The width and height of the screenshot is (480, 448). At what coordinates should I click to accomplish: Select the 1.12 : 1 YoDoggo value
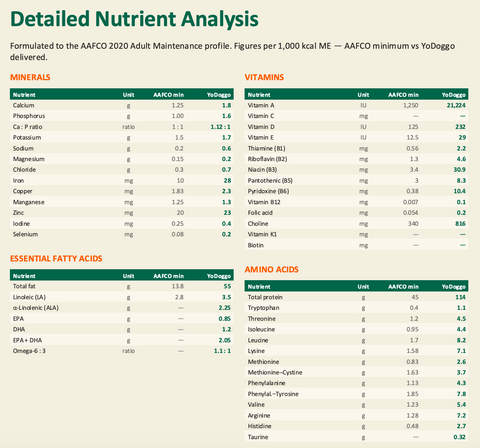[x=221, y=127]
